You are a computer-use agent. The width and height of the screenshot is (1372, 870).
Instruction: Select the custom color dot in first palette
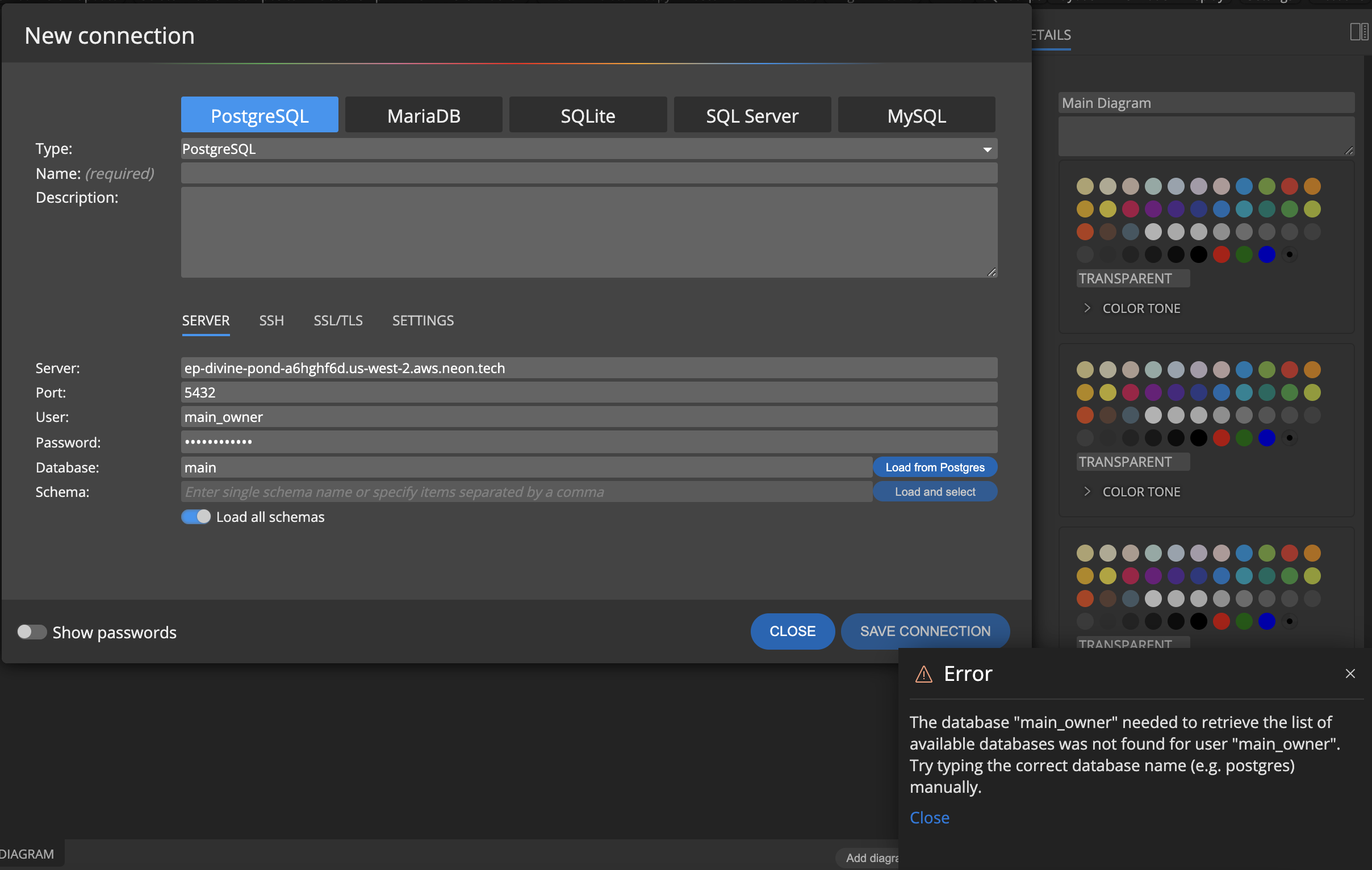[1289, 254]
